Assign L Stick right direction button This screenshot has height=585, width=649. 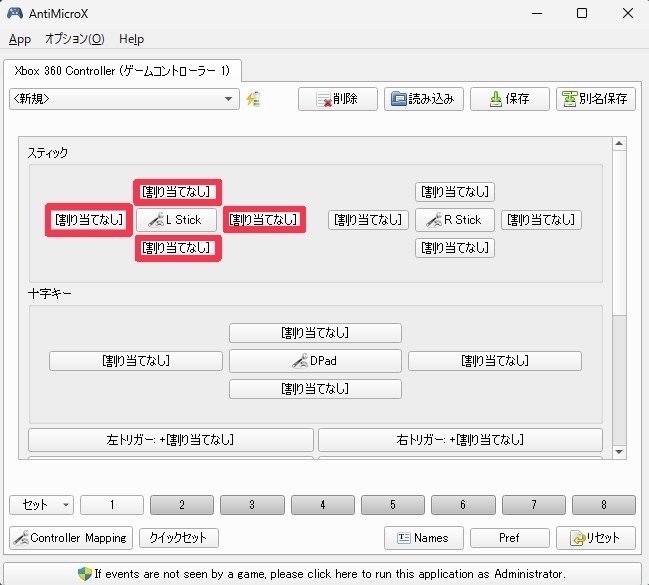(264, 220)
